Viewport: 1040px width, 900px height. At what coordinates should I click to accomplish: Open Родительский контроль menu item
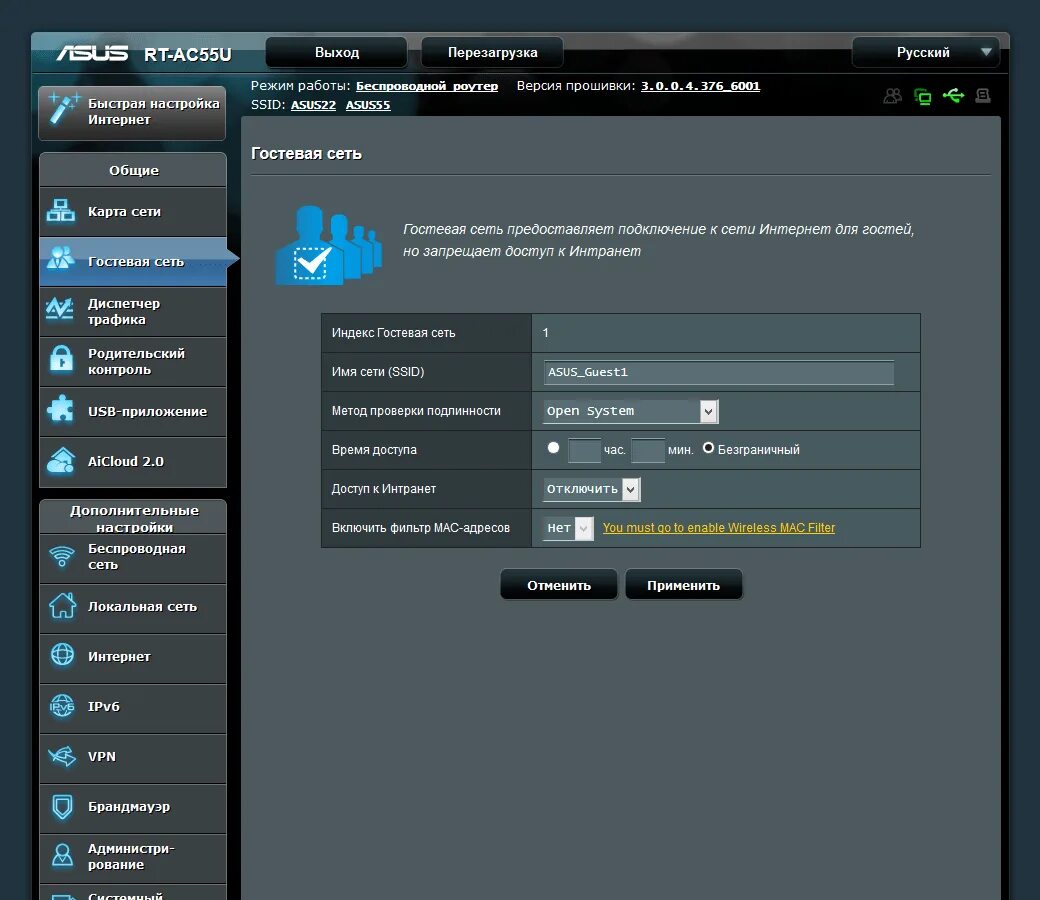133,361
